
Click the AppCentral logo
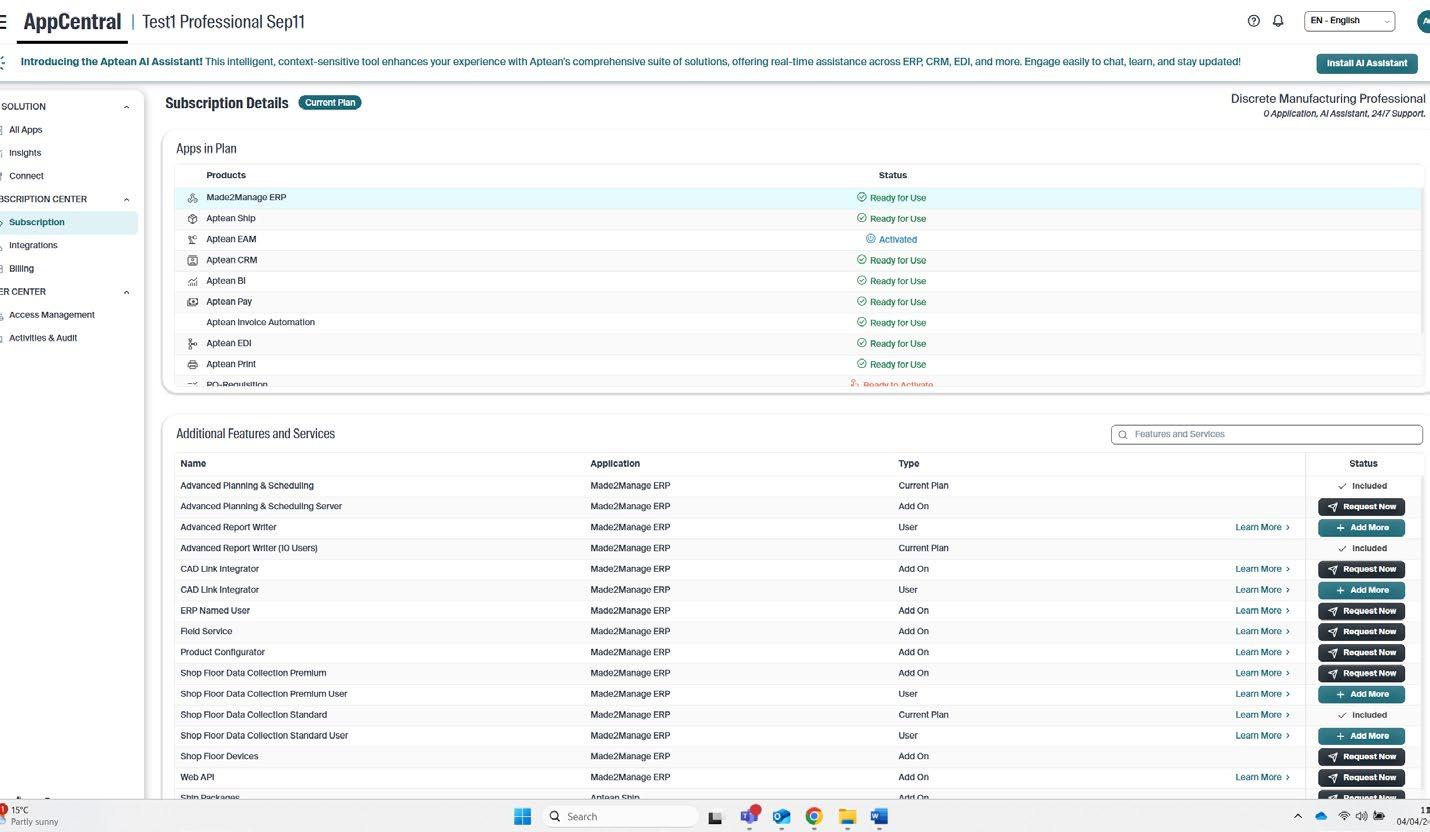(x=72, y=22)
